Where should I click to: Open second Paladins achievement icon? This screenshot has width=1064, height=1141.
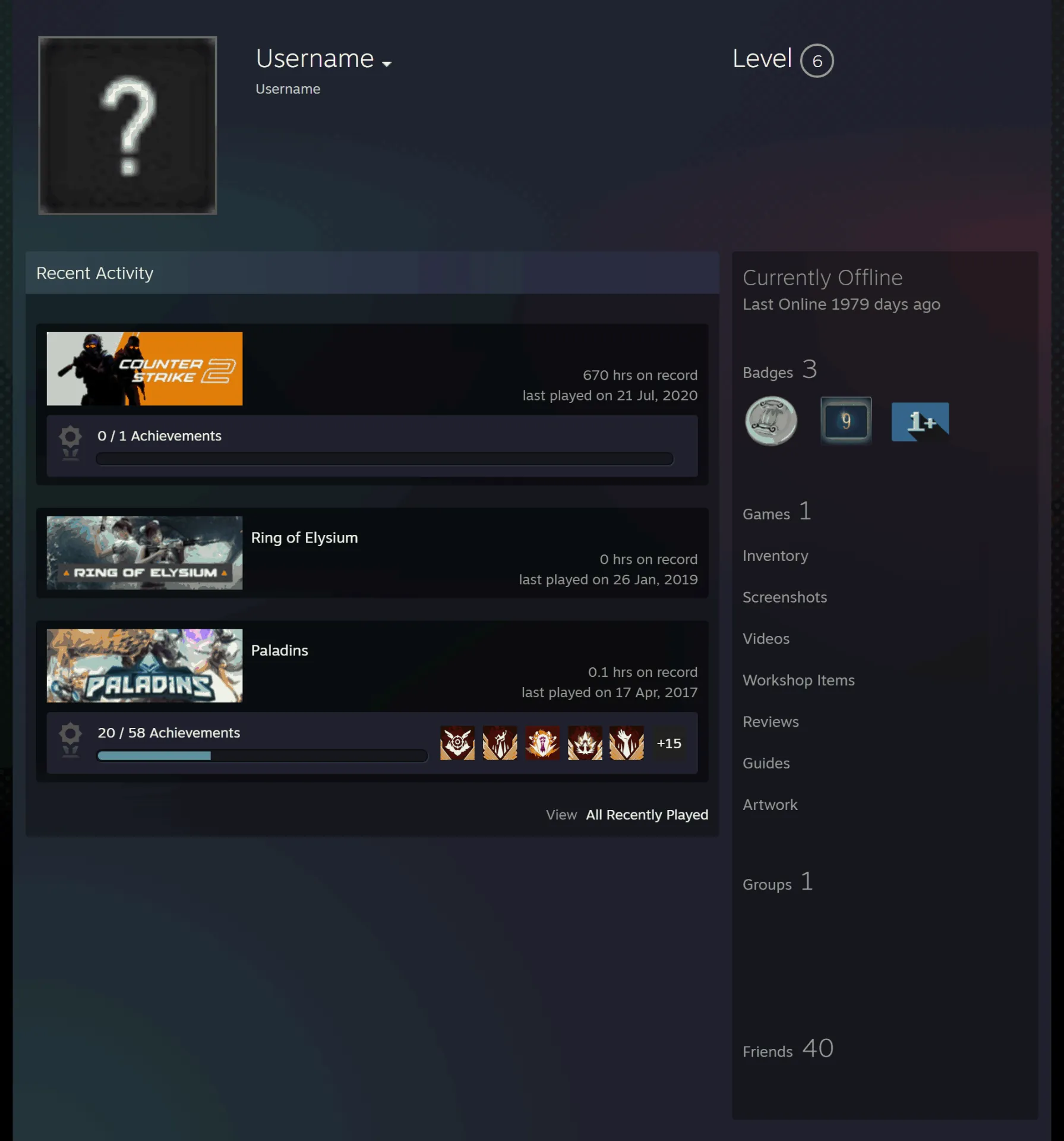(x=500, y=743)
